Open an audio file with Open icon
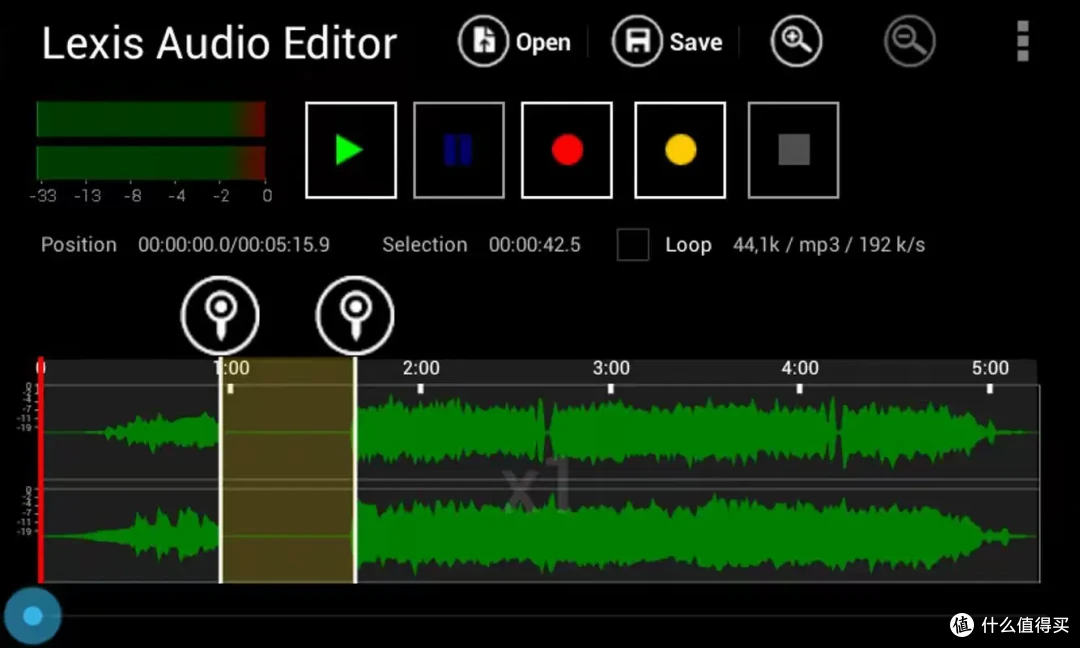Viewport: 1080px width, 648px height. tap(483, 41)
